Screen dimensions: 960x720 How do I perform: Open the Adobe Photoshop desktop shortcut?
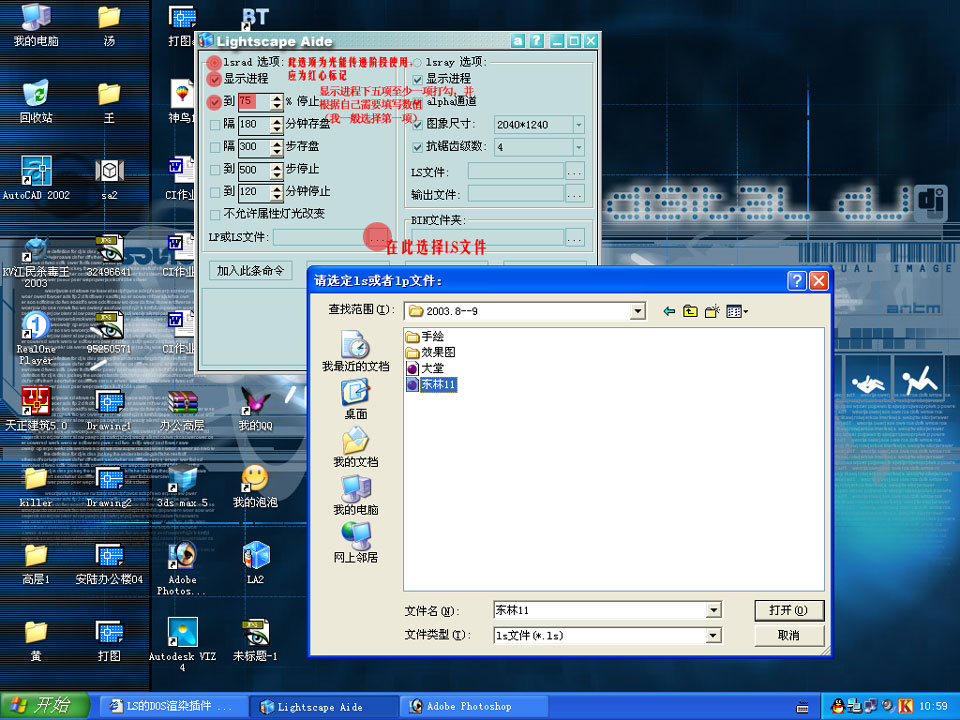tap(182, 568)
